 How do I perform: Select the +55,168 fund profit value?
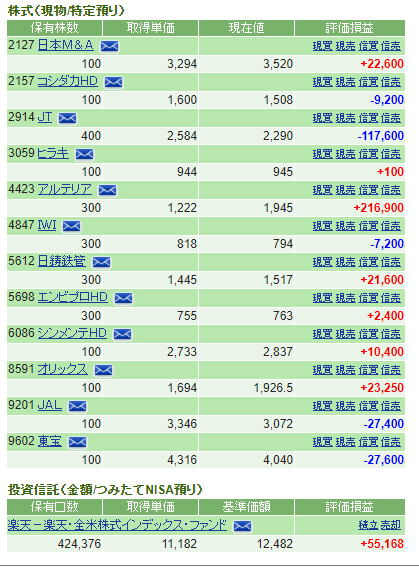(x=382, y=544)
